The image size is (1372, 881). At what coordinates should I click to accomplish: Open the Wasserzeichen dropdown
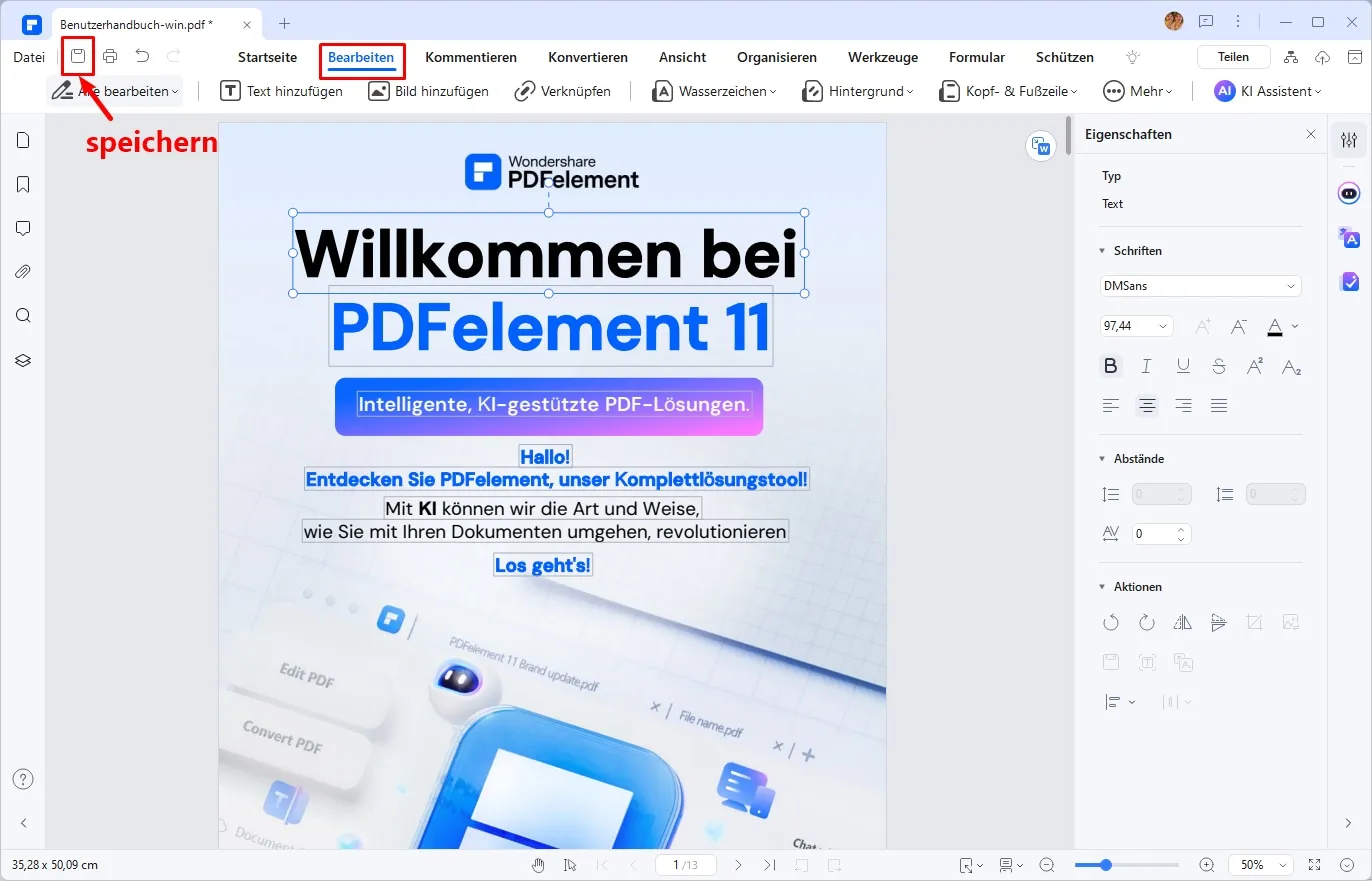[713, 90]
